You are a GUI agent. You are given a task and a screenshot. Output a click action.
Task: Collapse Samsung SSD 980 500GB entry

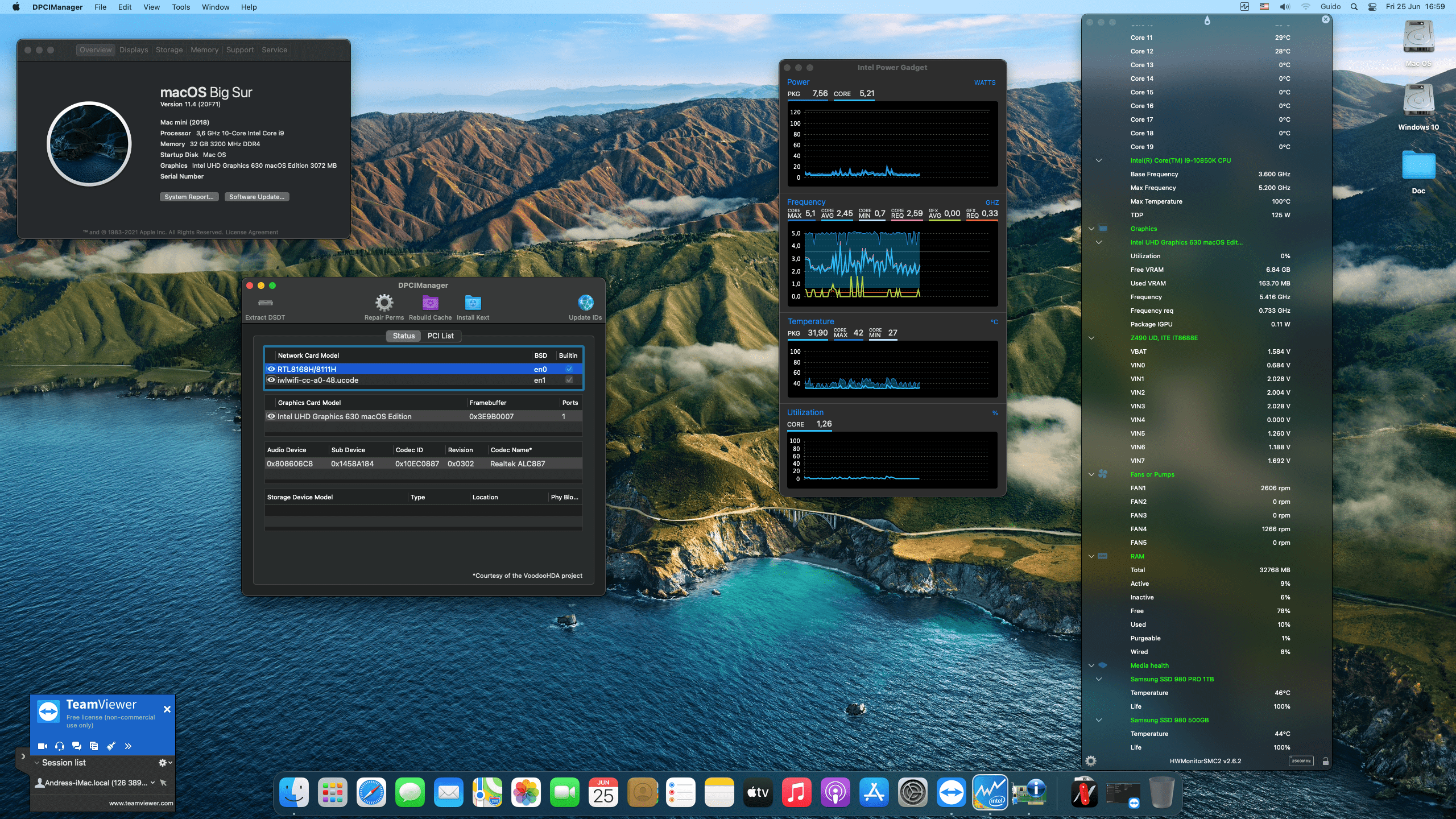pos(1099,720)
